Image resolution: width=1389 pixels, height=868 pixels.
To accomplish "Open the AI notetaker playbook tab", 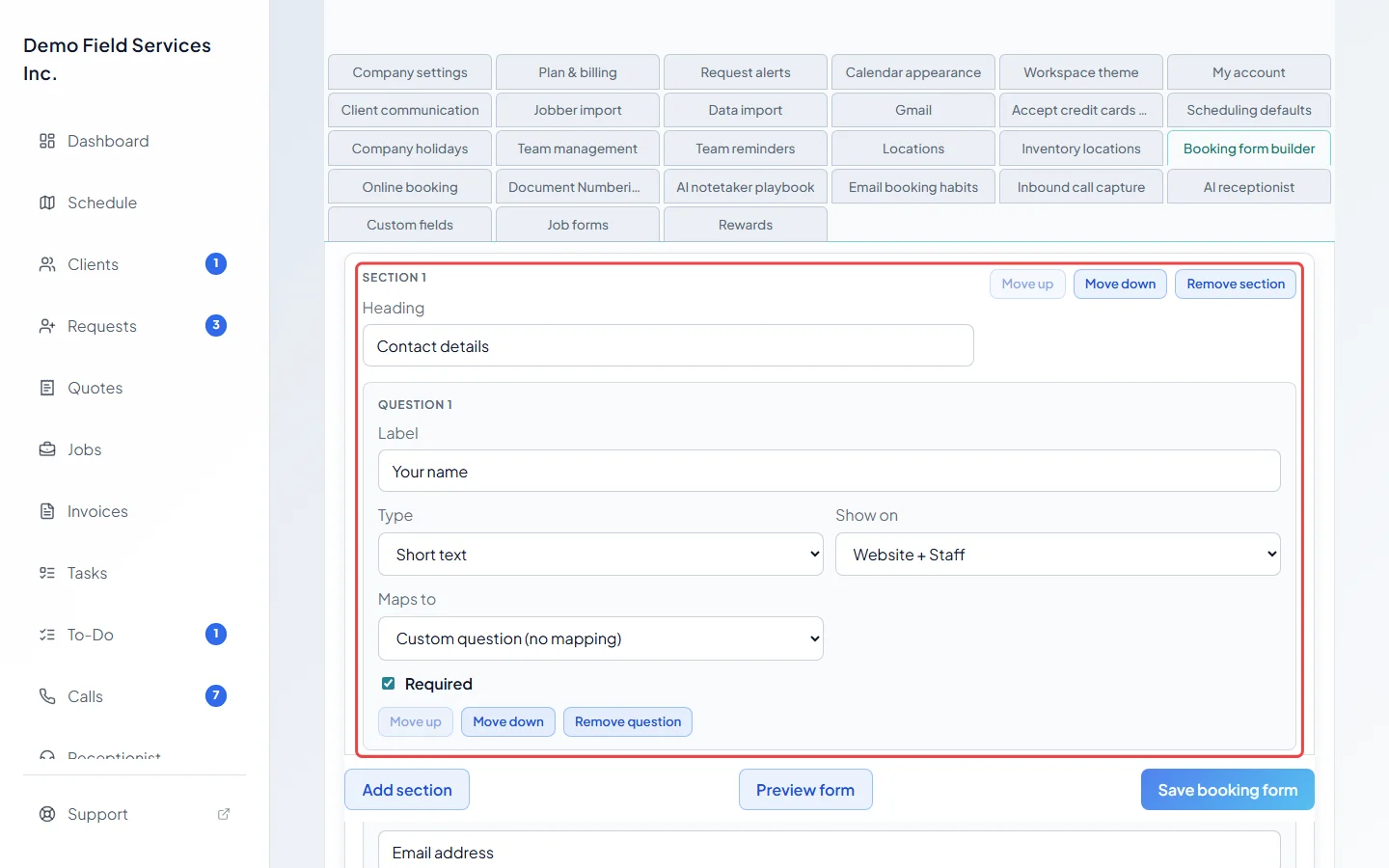I will point(746,187).
